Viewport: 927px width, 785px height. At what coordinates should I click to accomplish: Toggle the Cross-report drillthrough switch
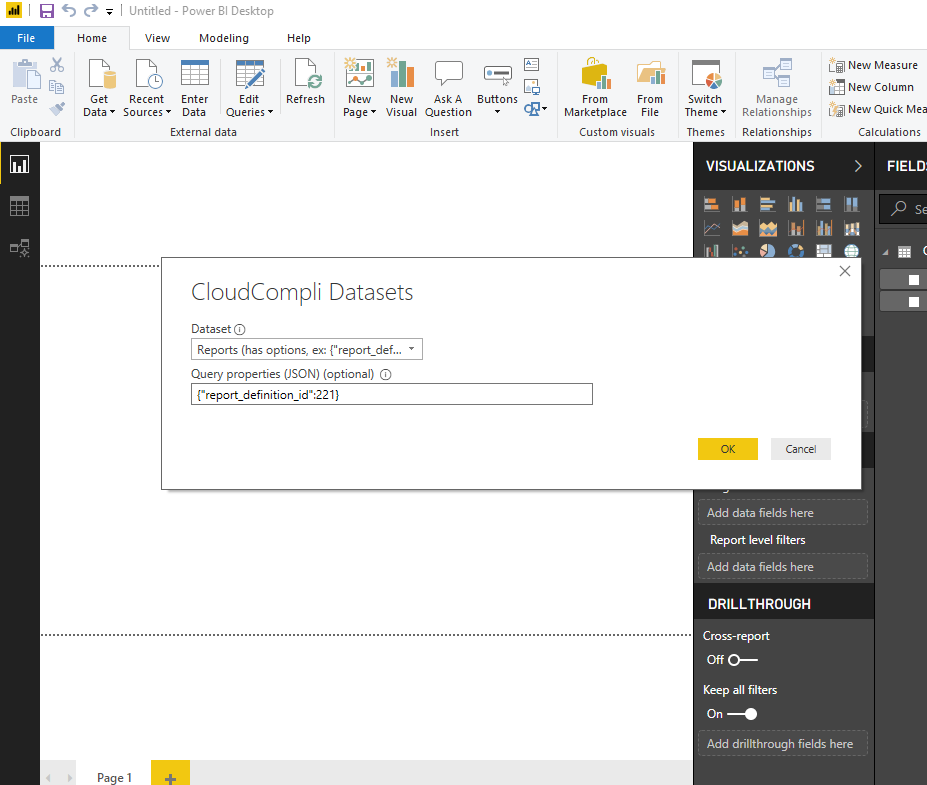pos(743,660)
